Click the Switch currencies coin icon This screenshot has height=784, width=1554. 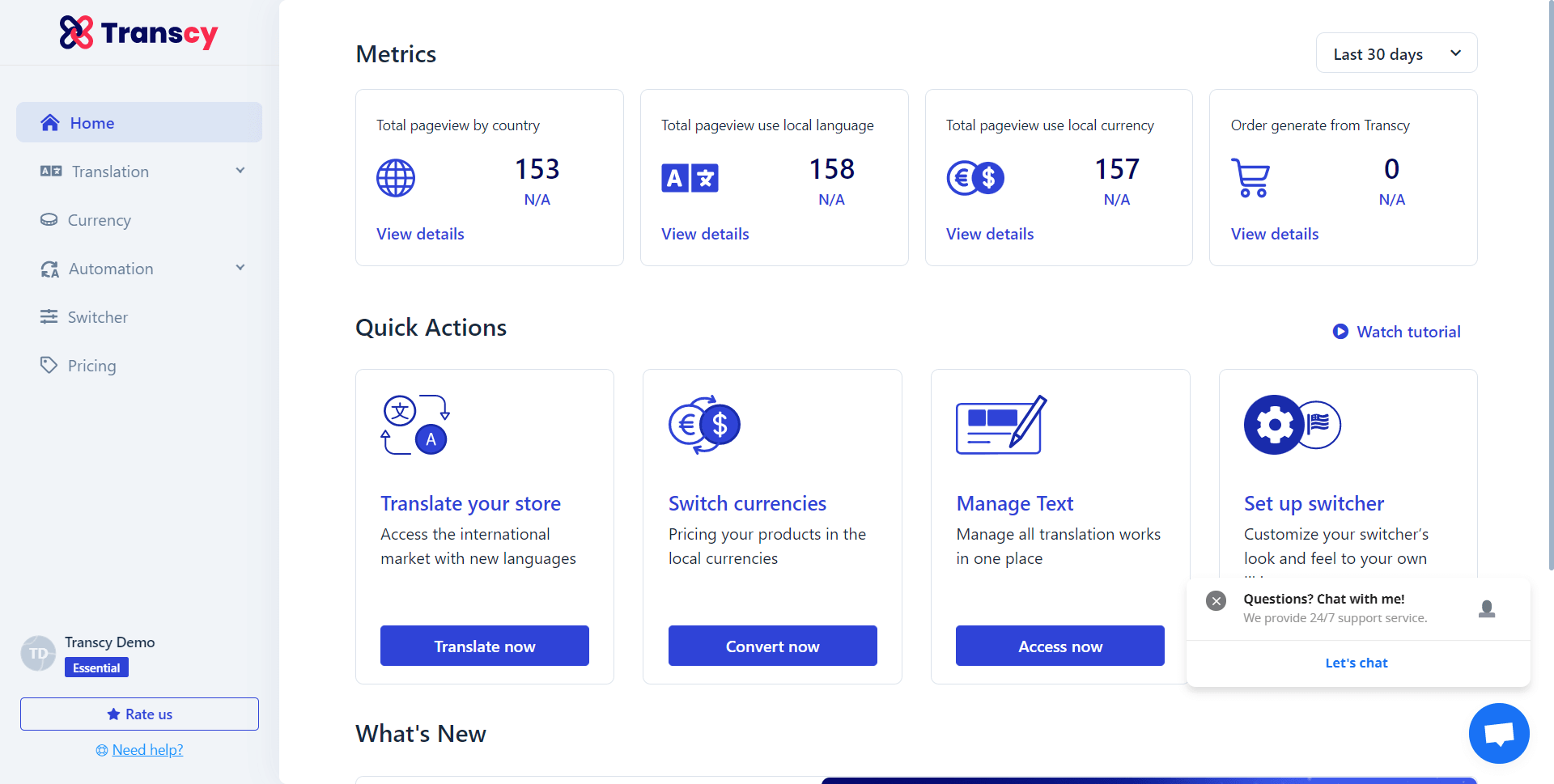[x=704, y=425]
